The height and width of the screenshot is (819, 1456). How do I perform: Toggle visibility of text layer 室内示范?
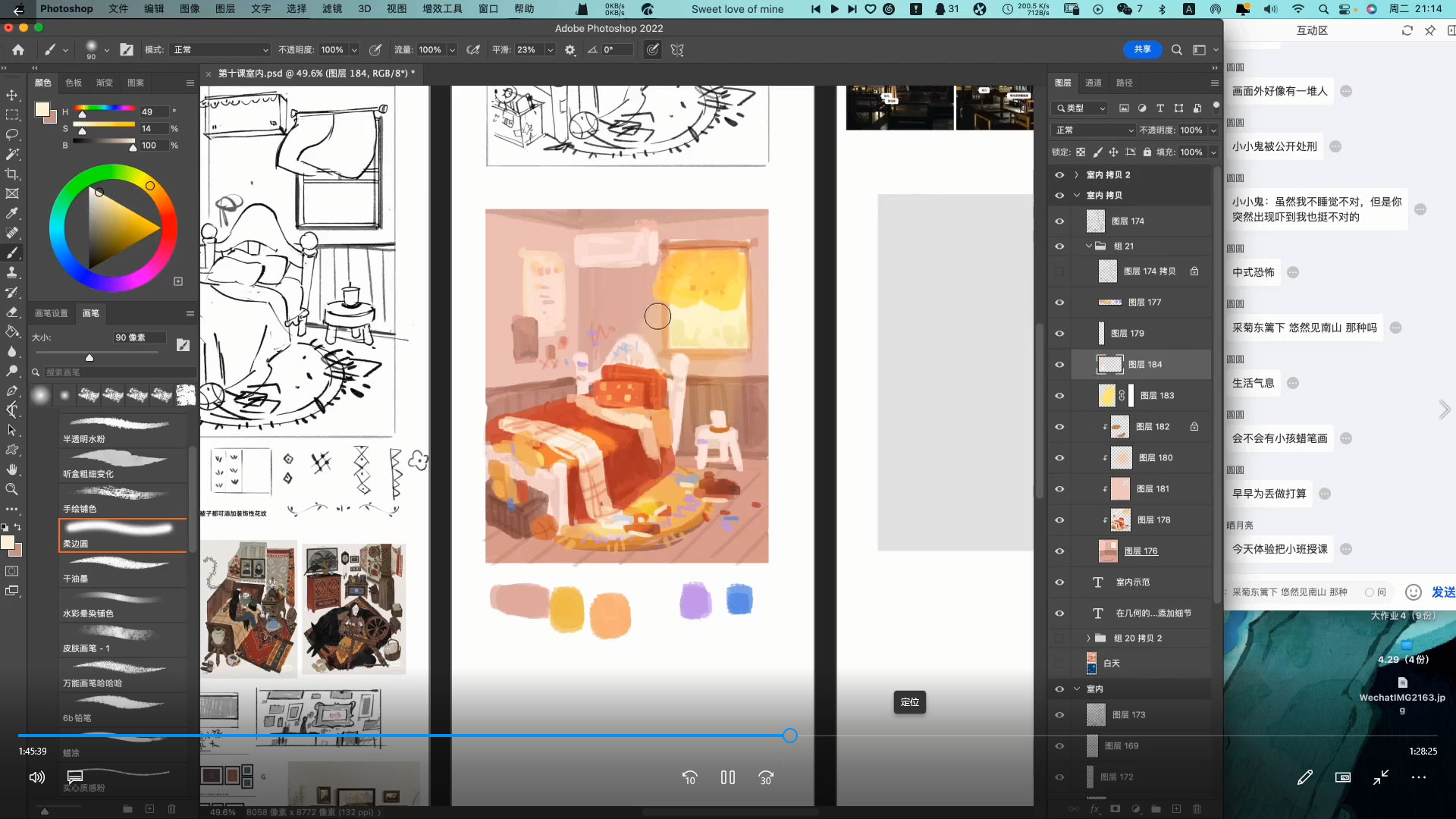click(x=1059, y=582)
